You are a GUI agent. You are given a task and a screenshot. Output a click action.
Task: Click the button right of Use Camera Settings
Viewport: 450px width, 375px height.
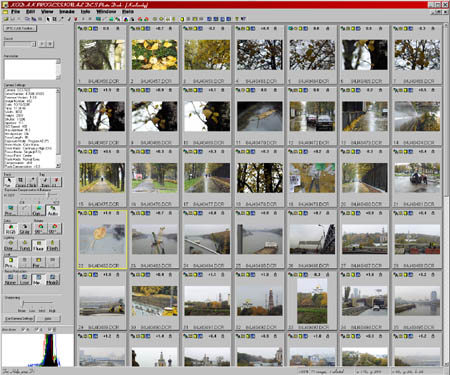click(48, 319)
